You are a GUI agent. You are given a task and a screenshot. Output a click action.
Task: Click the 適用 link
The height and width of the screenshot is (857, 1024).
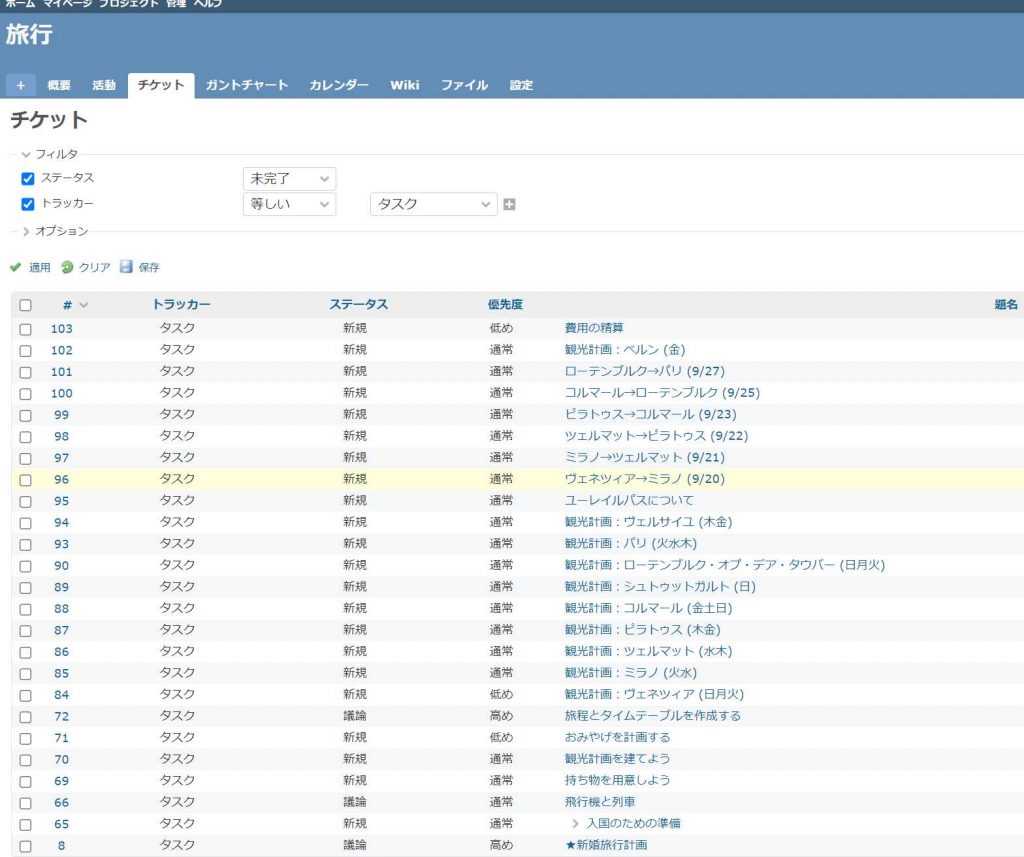coord(40,267)
